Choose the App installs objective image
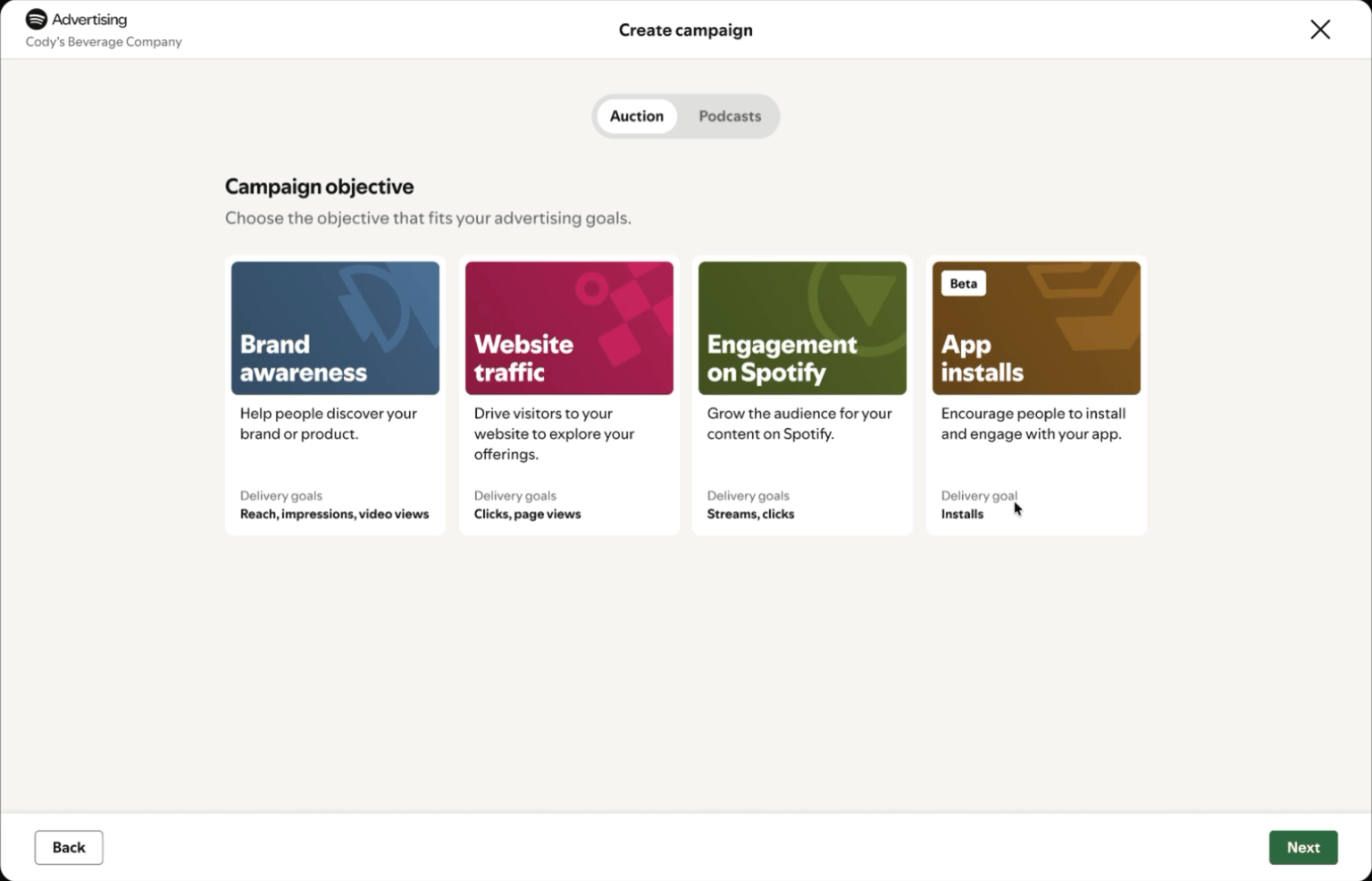1372x881 pixels. (1036, 328)
